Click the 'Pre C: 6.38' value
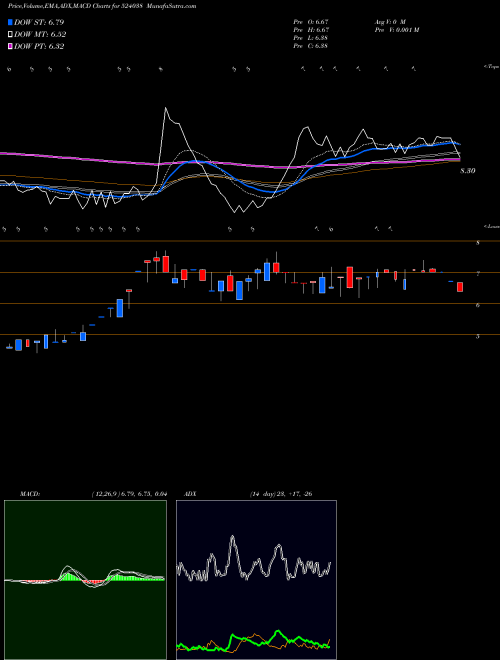 (311, 46)
